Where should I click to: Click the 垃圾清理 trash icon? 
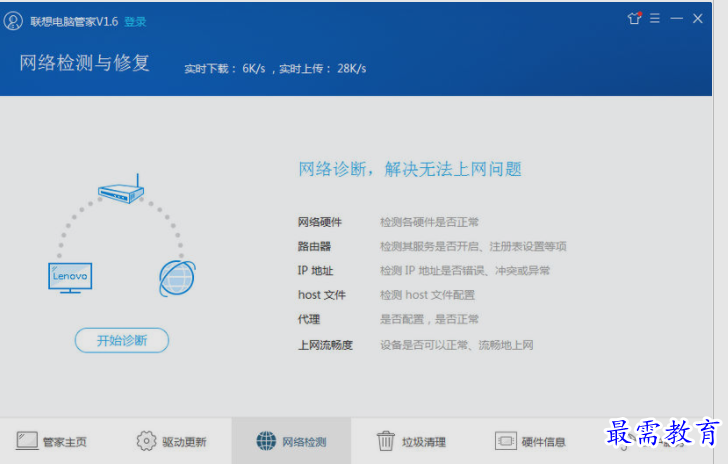pyautogui.click(x=385, y=441)
